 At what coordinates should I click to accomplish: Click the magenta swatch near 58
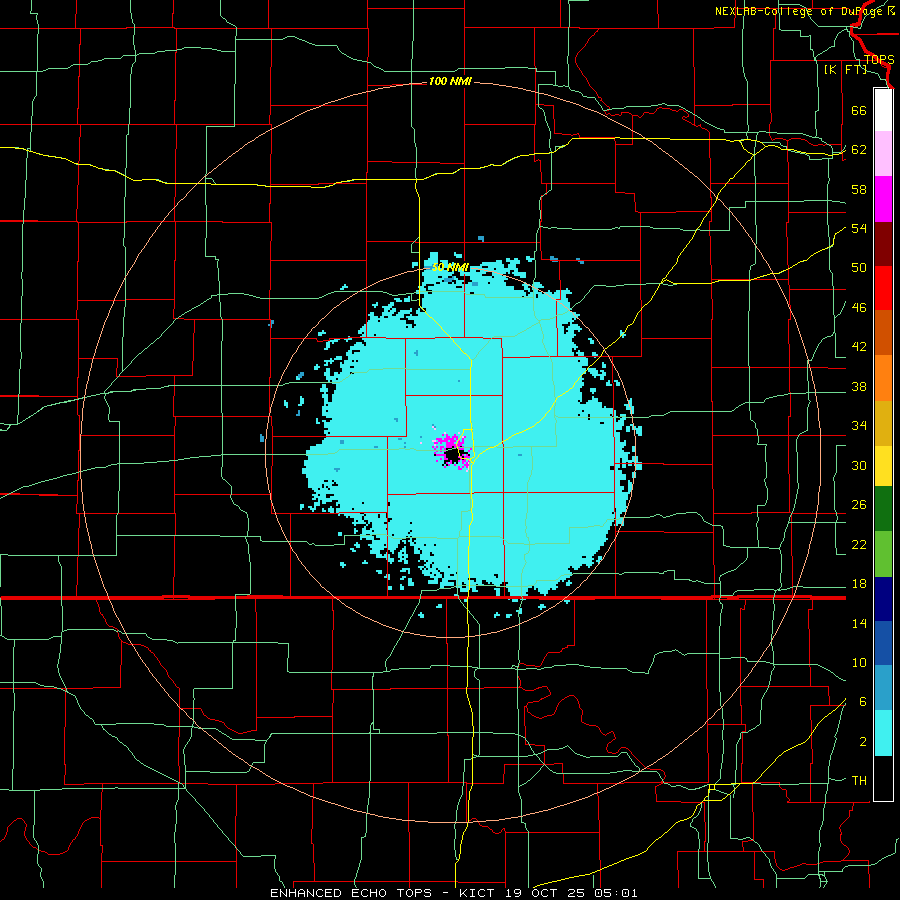(x=883, y=199)
